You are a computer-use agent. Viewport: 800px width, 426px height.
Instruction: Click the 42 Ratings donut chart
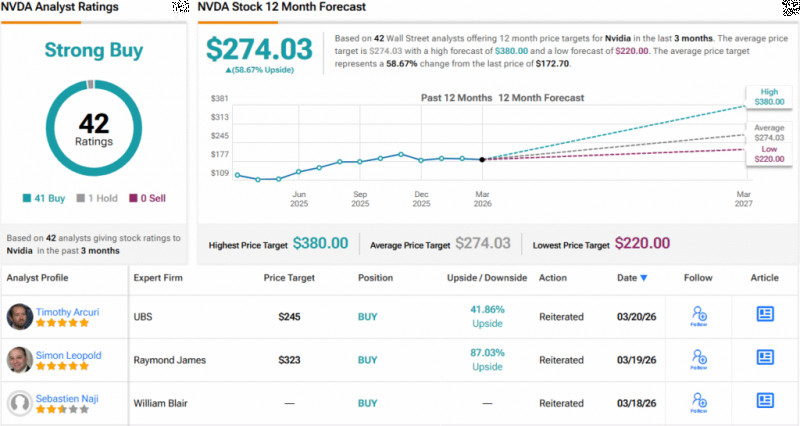[x=94, y=130]
